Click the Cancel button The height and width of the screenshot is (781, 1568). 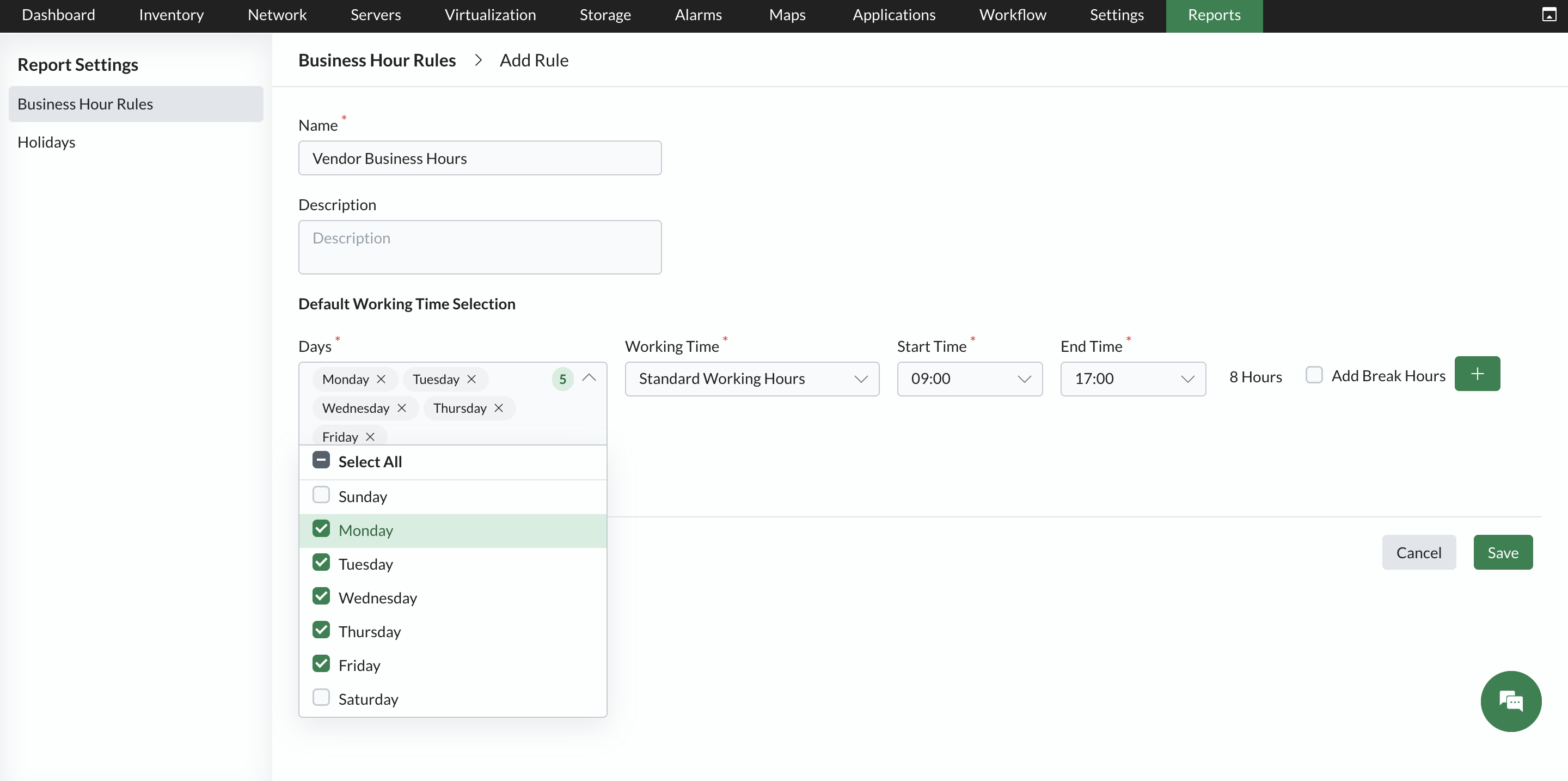click(x=1419, y=552)
